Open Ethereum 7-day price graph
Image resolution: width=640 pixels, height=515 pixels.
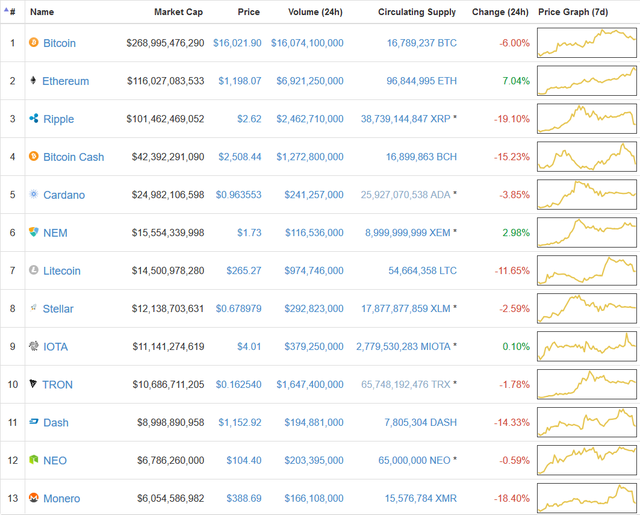coord(586,81)
